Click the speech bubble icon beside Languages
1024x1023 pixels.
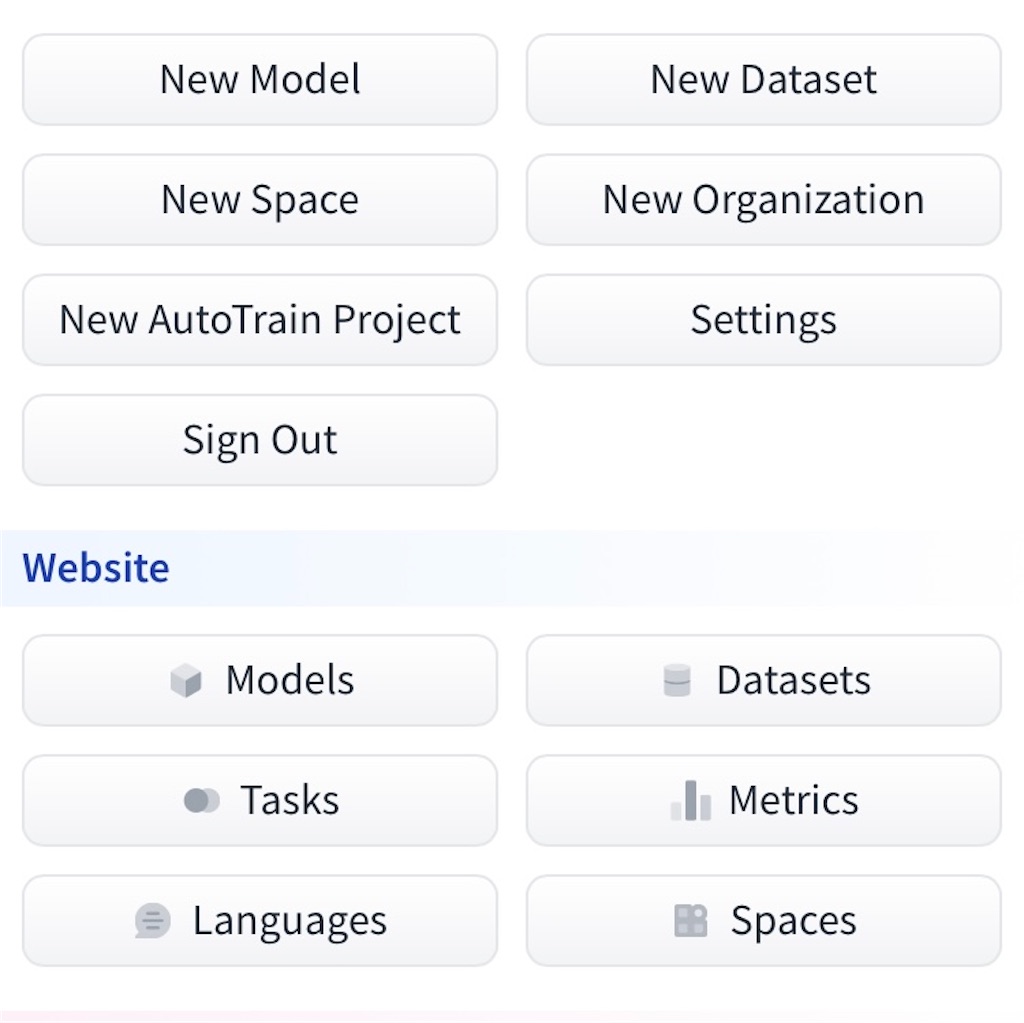[152, 921]
